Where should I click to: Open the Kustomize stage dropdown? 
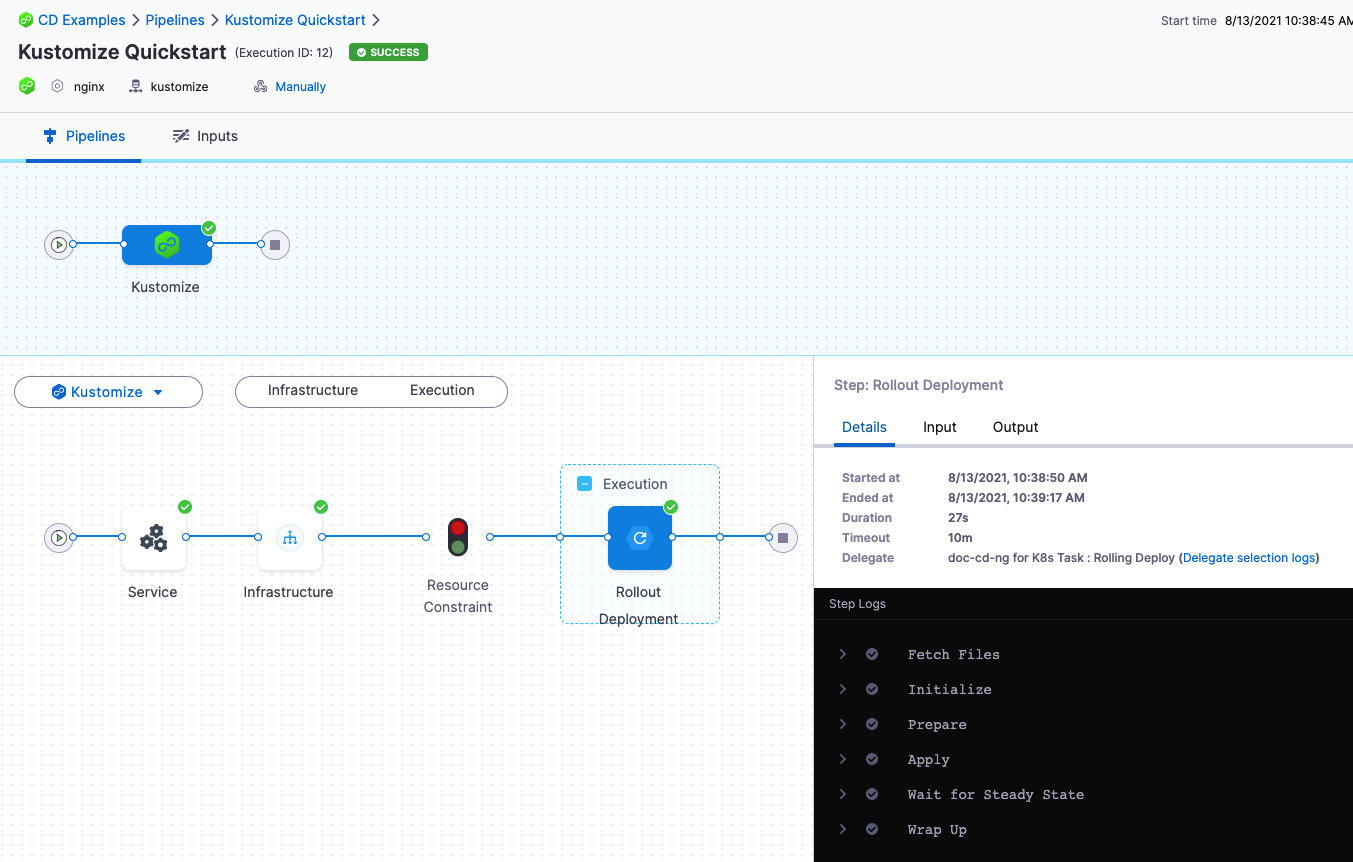click(x=108, y=392)
